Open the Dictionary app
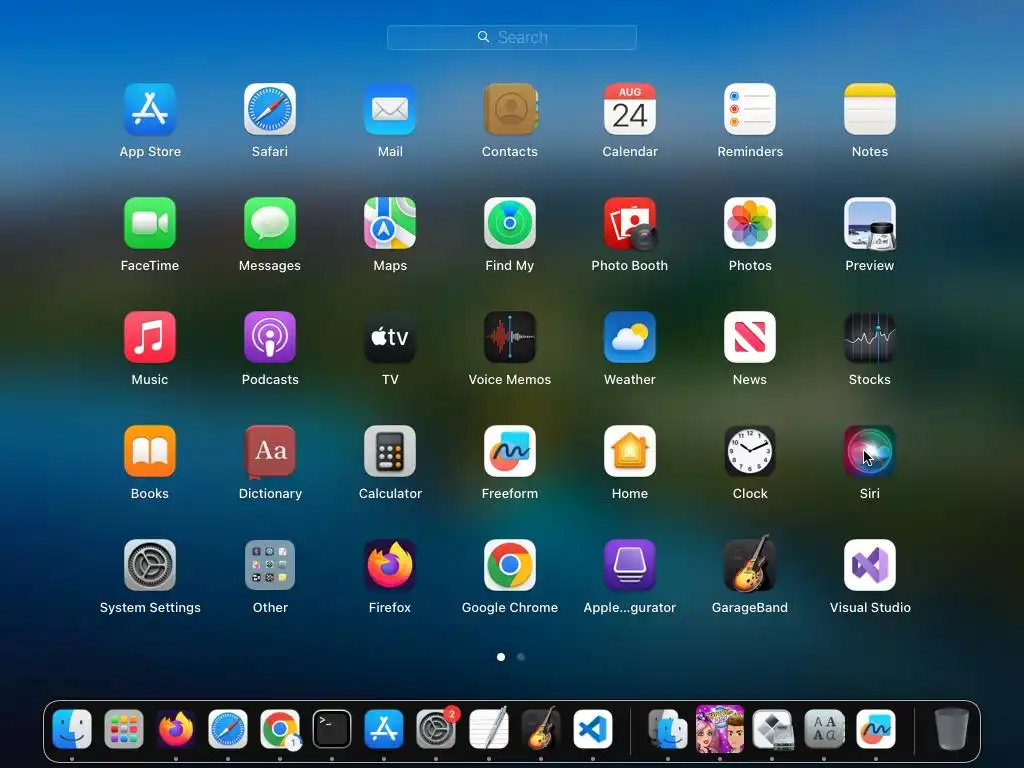 [x=270, y=451]
